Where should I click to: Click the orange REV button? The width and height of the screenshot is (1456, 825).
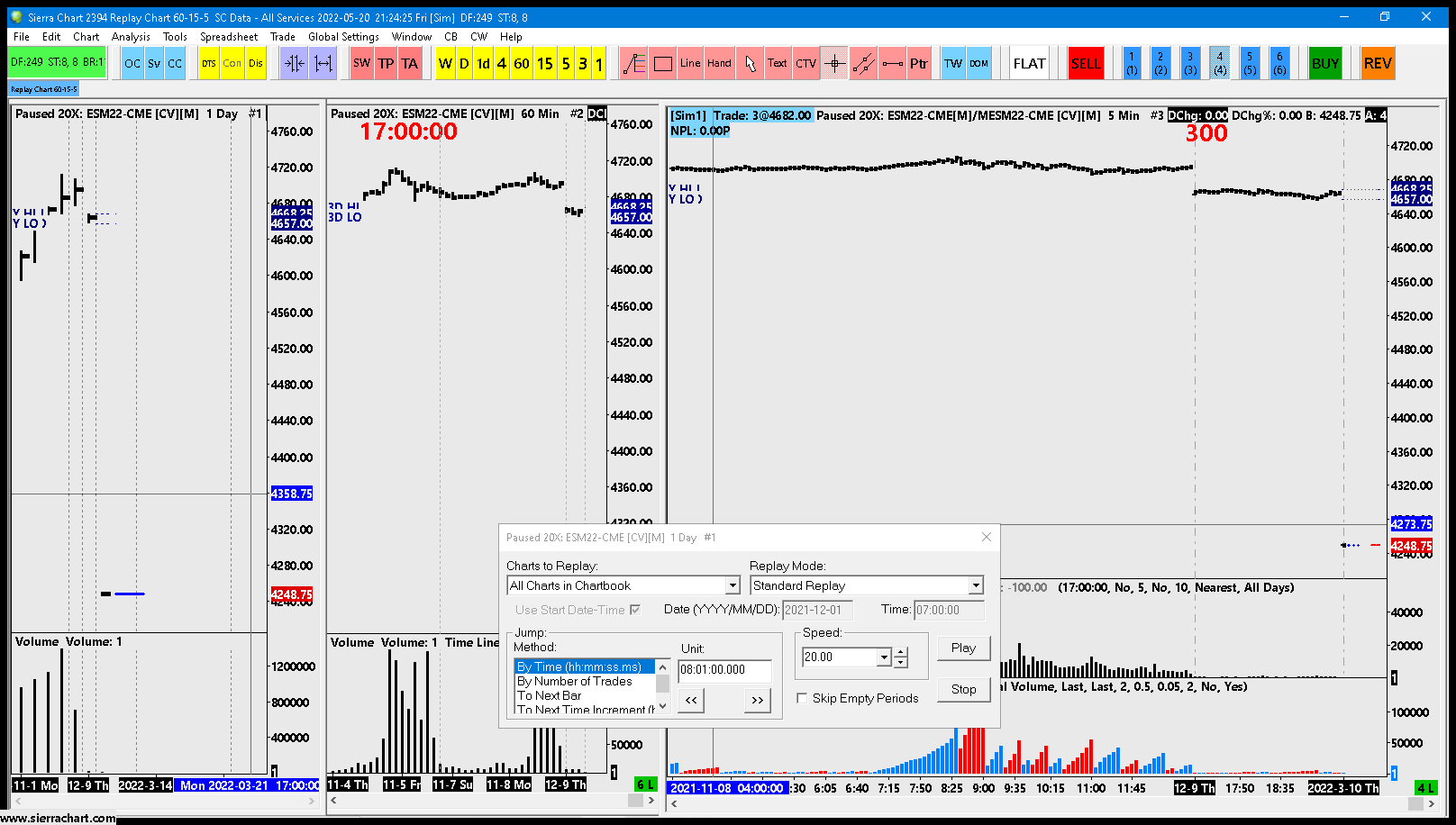[1378, 63]
